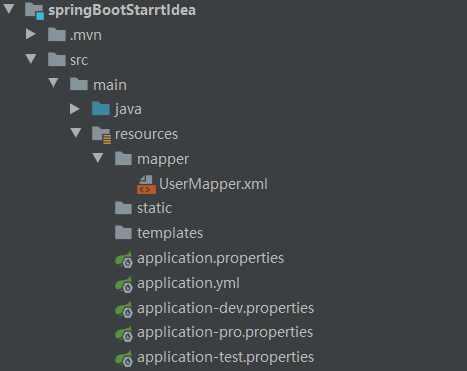467x371 pixels.
Task: Click the springBootStarrtIdea module icon
Action: point(35,11)
